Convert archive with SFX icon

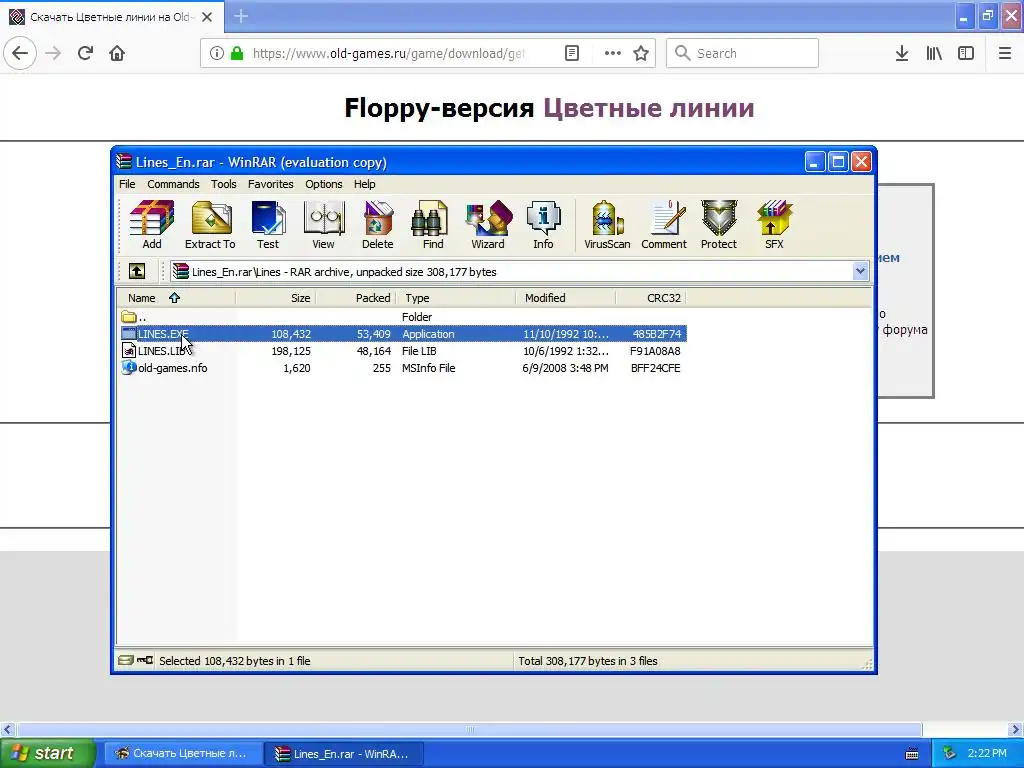click(x=774, y=225)
